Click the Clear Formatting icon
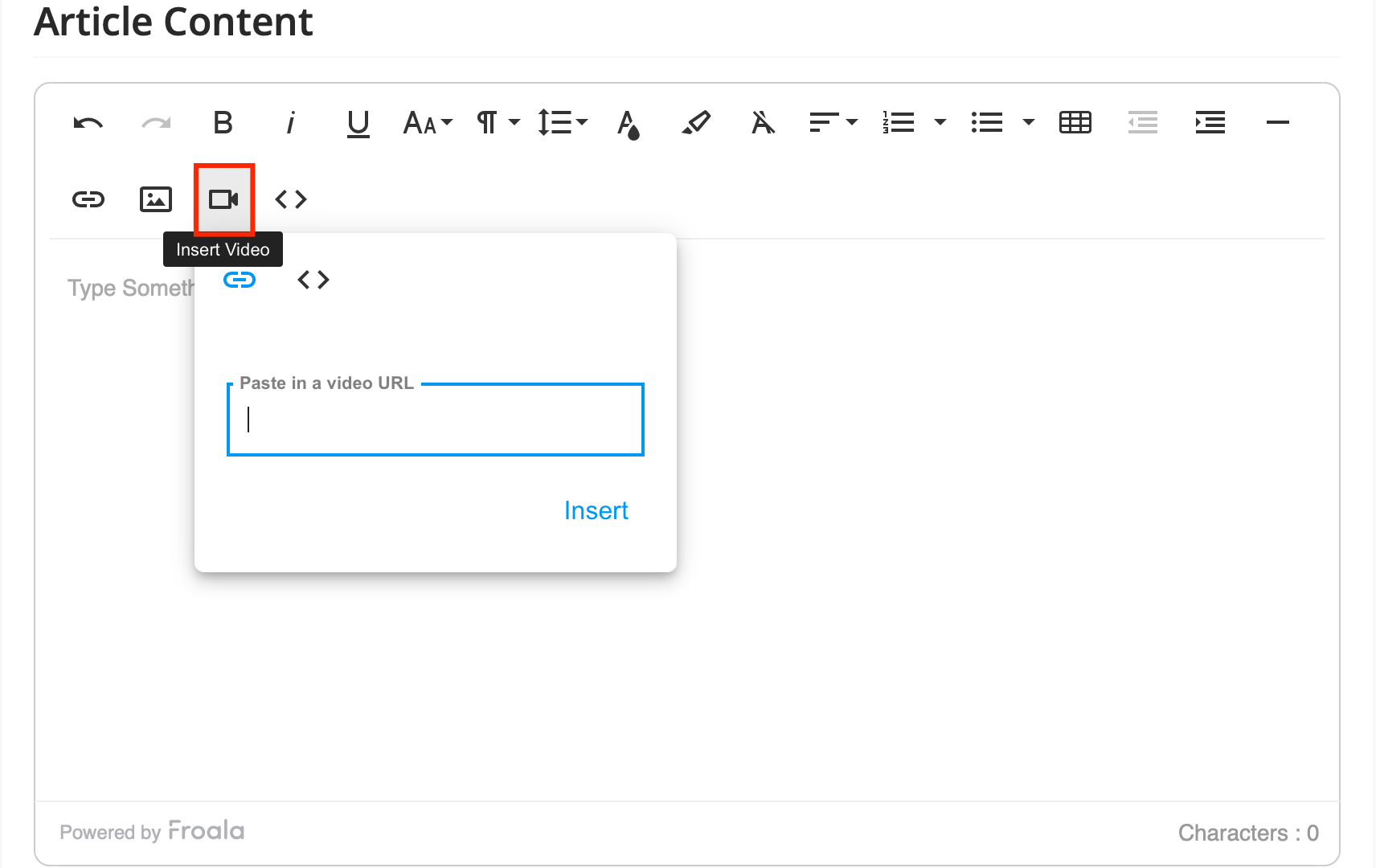Viewport: 1376px width, 868px height. [x=764, y=123]
